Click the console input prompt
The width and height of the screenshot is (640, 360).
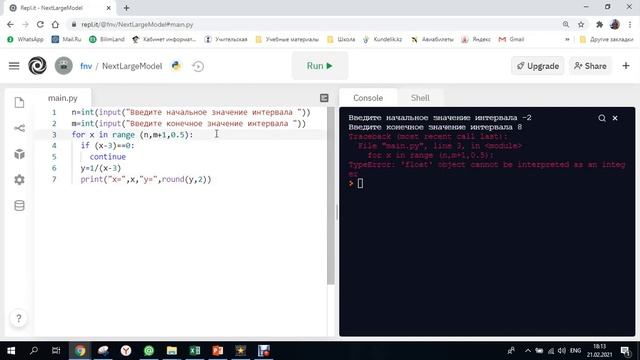360,184
